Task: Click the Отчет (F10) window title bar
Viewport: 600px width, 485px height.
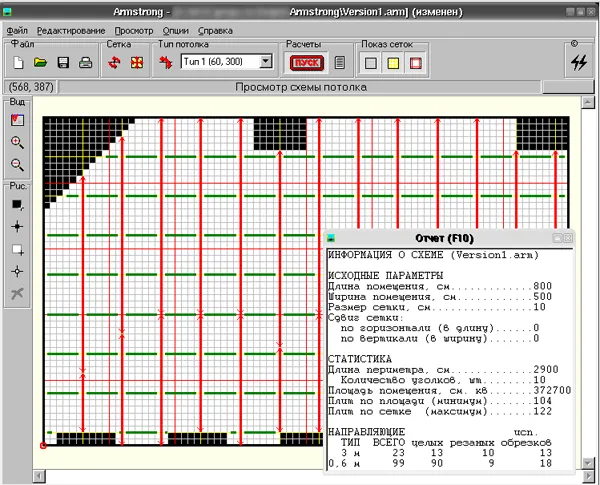Action: 444,238
